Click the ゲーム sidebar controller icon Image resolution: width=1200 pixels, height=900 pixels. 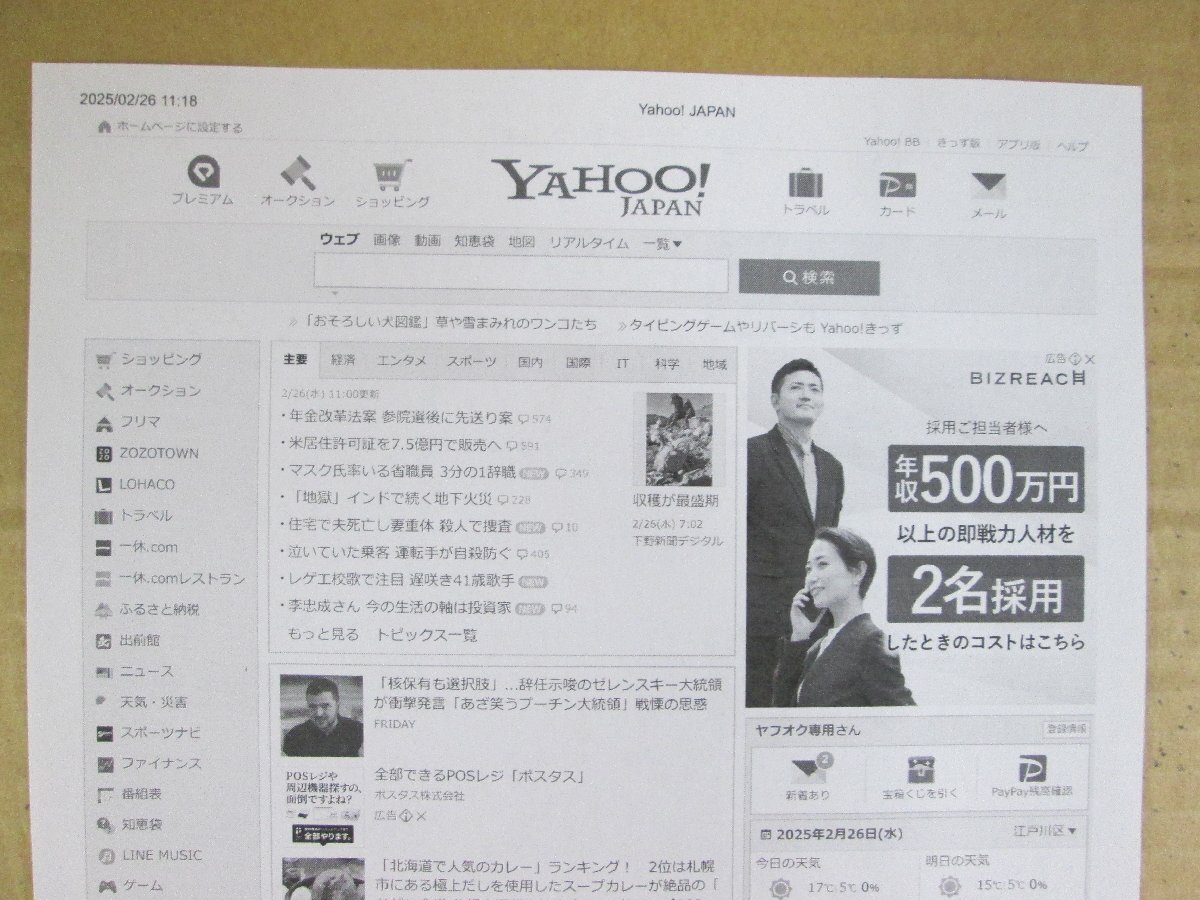[106, 886]
